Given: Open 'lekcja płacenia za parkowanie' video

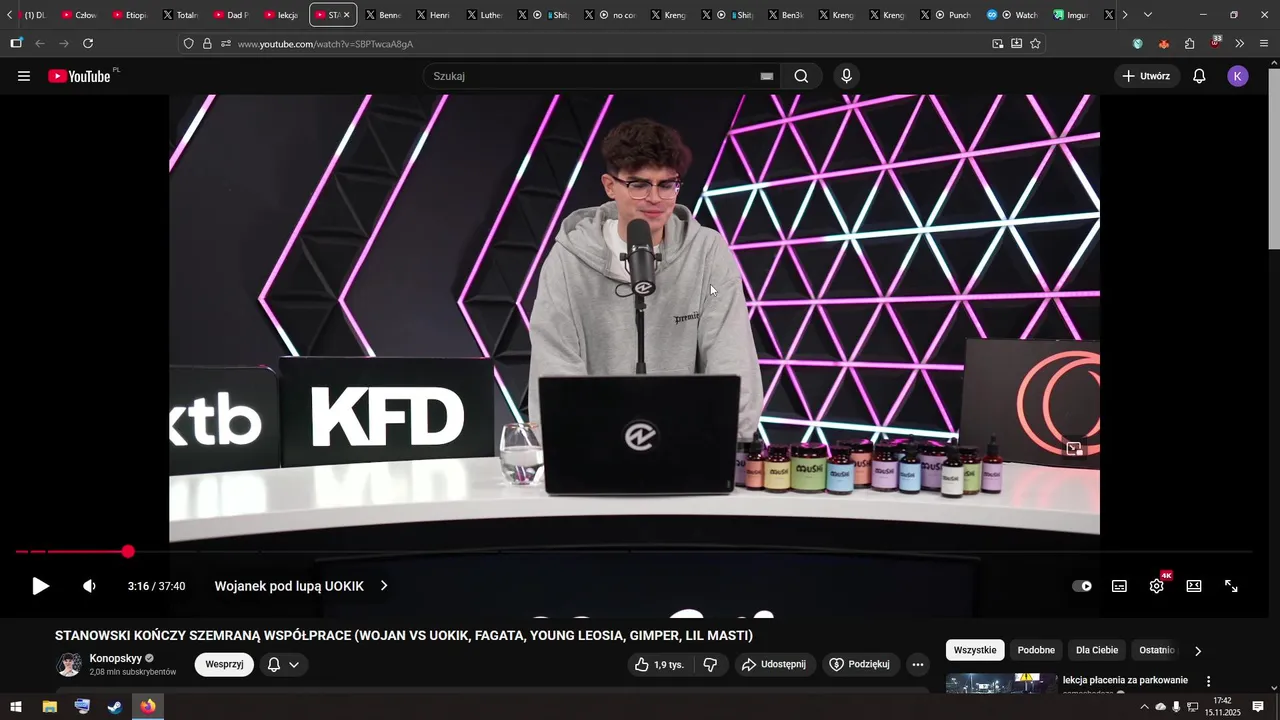Looking at the screenshot, I should pos(1125,680).
